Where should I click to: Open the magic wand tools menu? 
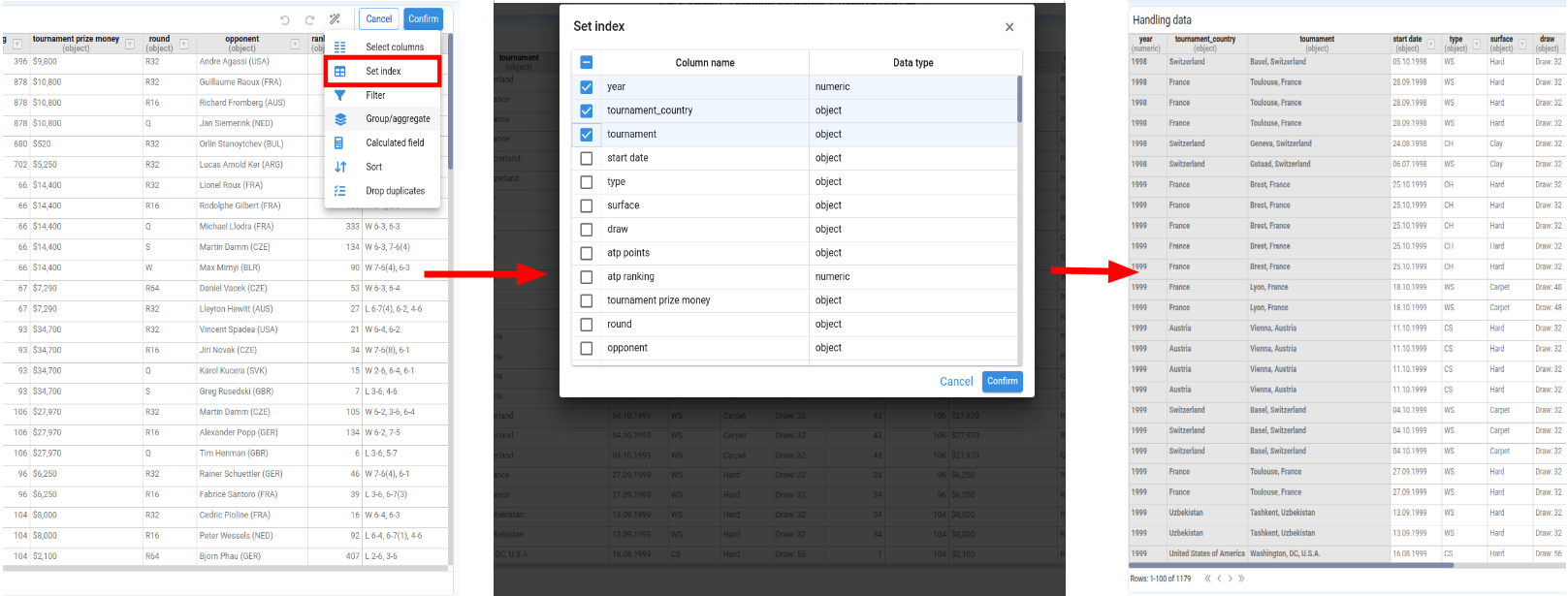click(336, 19)
